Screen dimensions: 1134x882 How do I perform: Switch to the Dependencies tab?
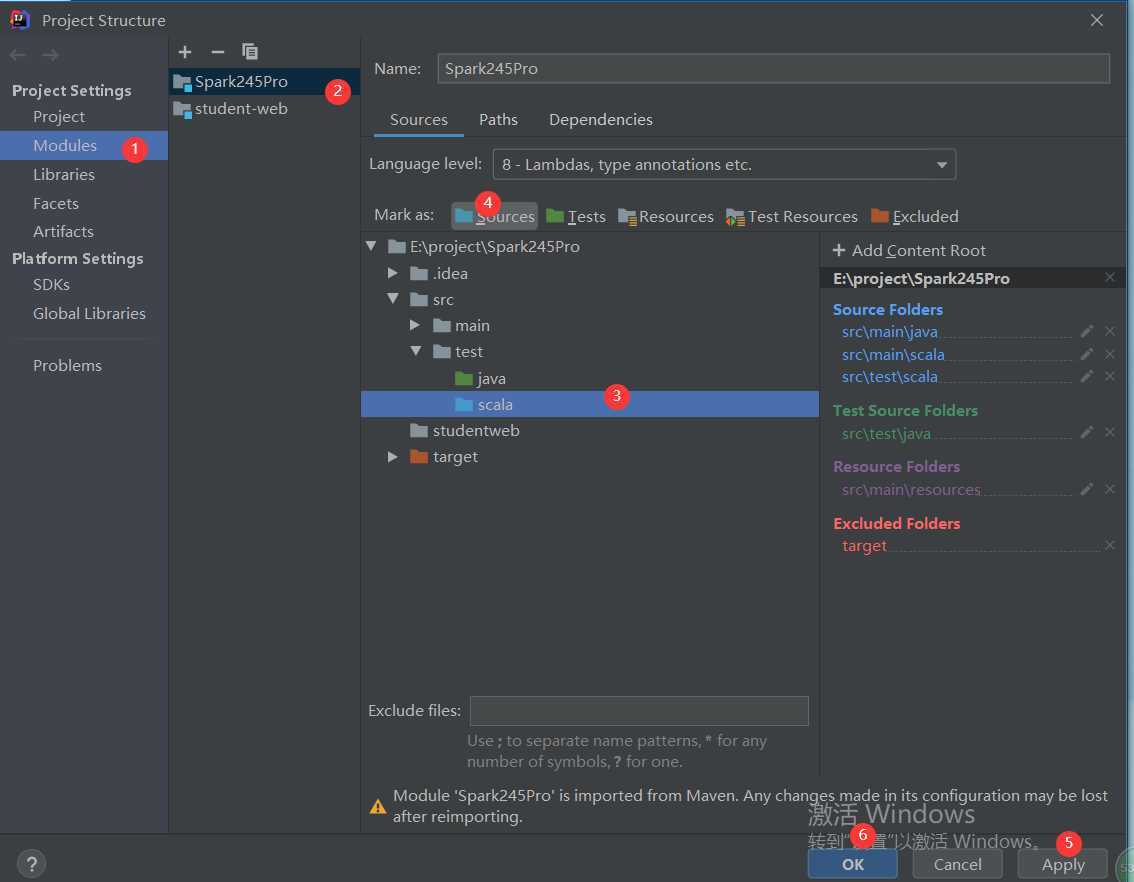(600, 120)
